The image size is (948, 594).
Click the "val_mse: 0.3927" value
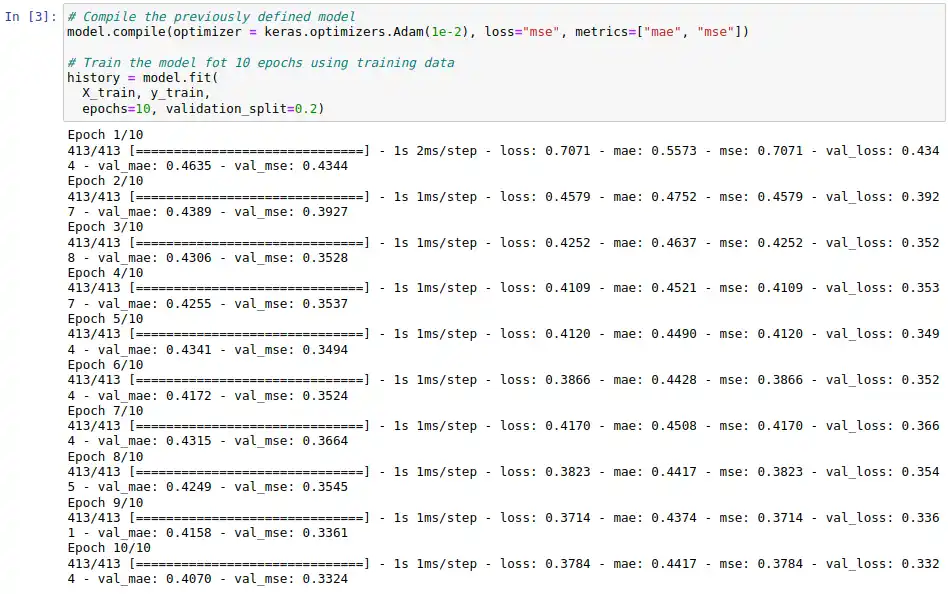coord(291,211)
